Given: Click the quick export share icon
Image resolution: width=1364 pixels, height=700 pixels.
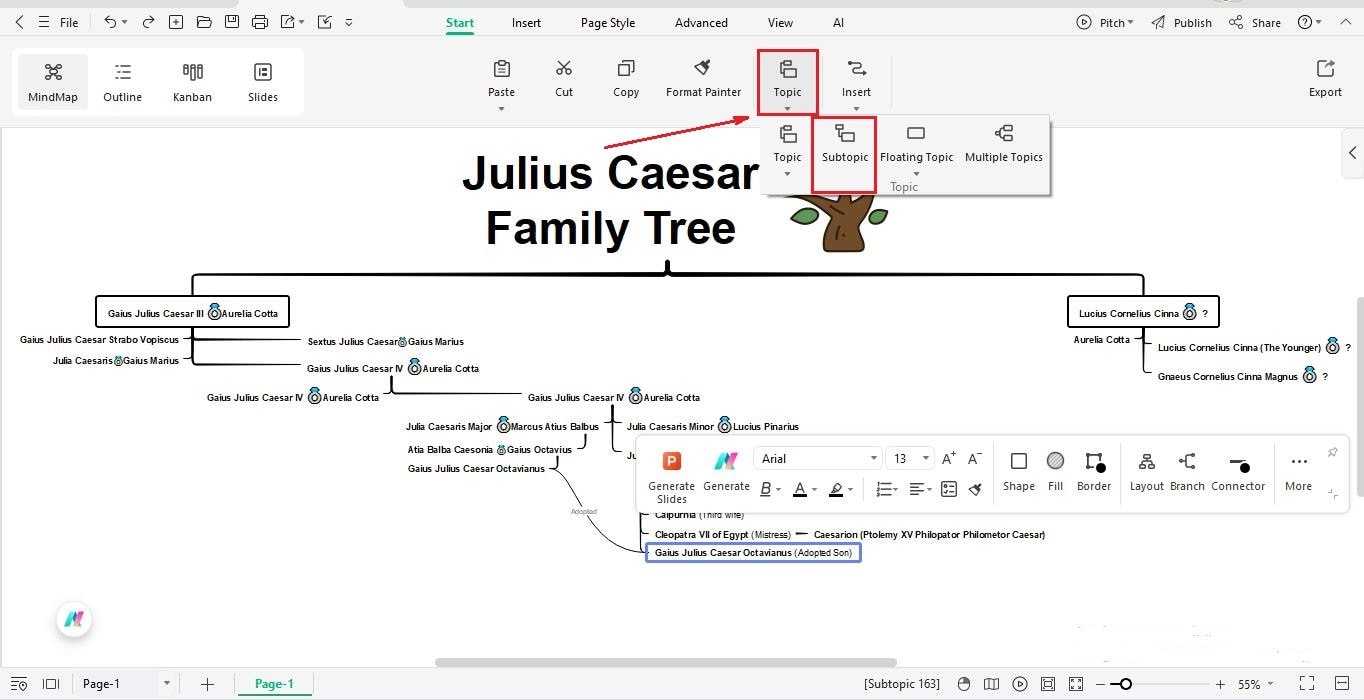Looking at the screenshot, I should pyautogui.click(x=288, y=22).
